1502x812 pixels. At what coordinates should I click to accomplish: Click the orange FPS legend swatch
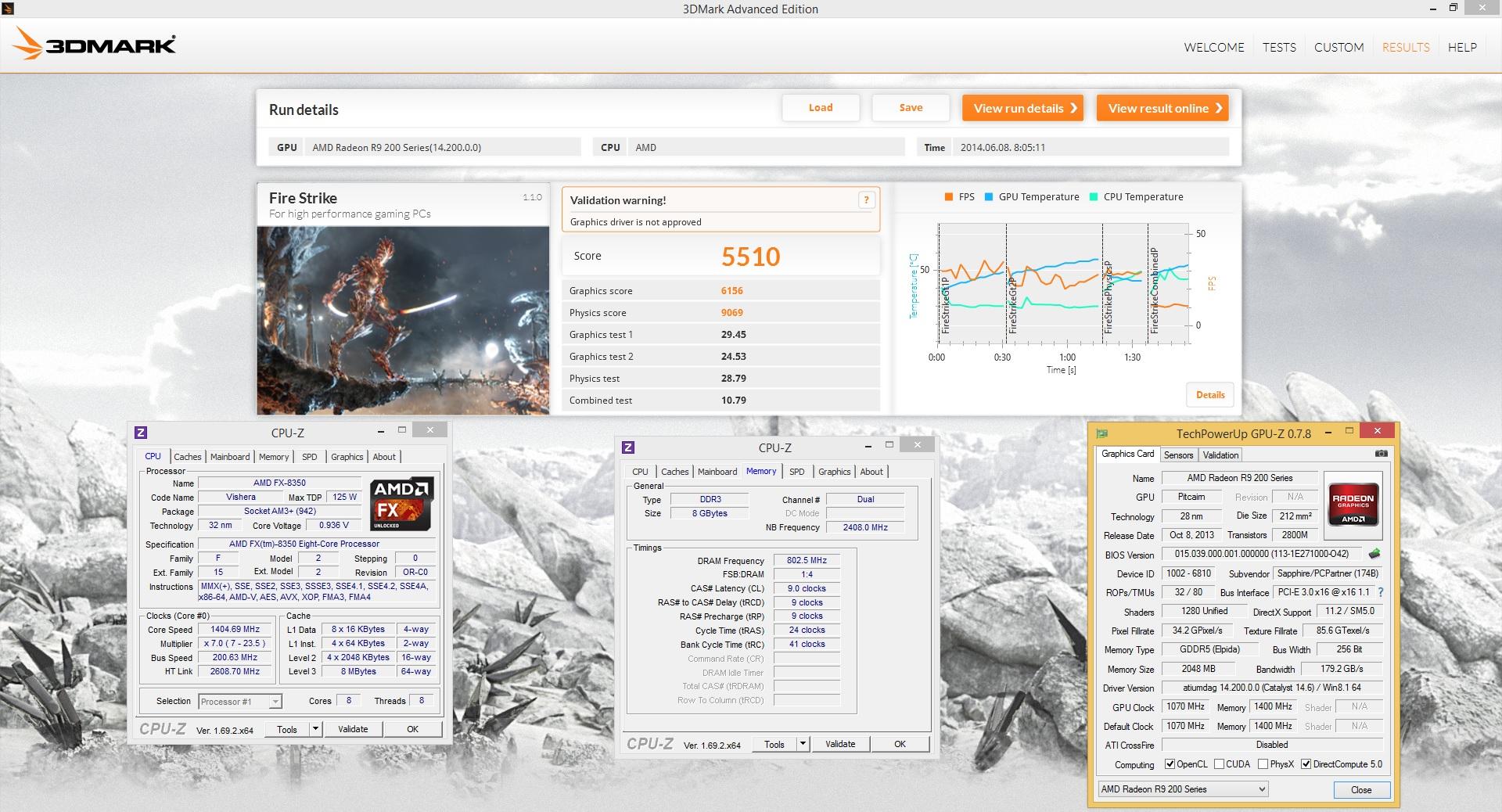click(x=949, y=197)
